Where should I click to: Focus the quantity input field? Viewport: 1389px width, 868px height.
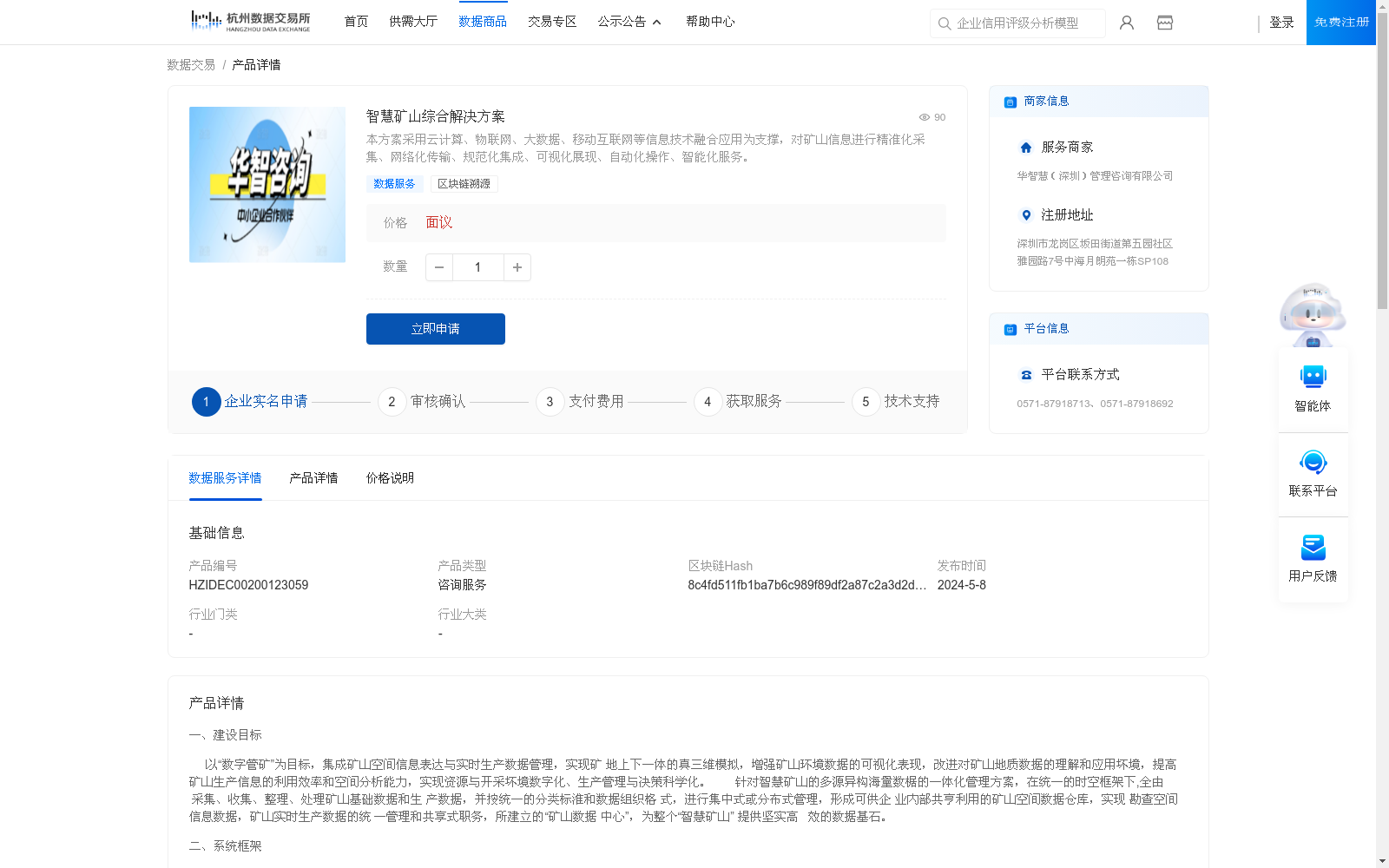(x=478, y=267)
